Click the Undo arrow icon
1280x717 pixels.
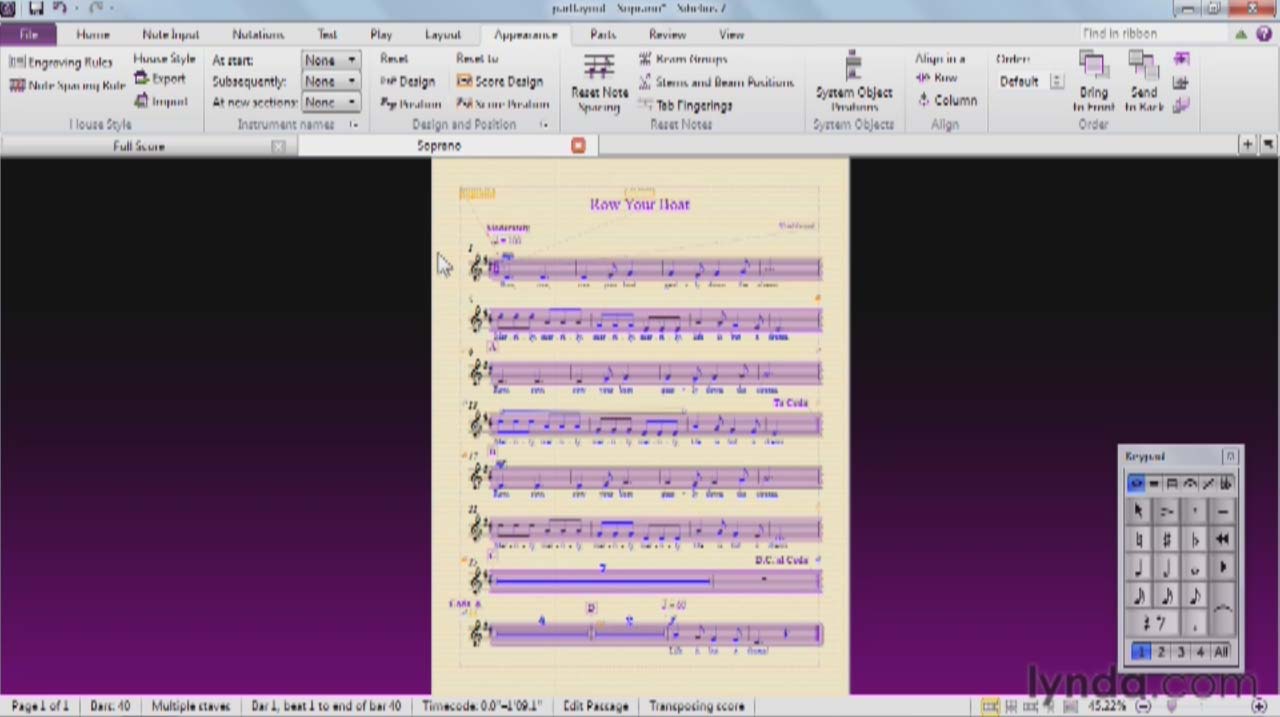[x=60, y=9]
